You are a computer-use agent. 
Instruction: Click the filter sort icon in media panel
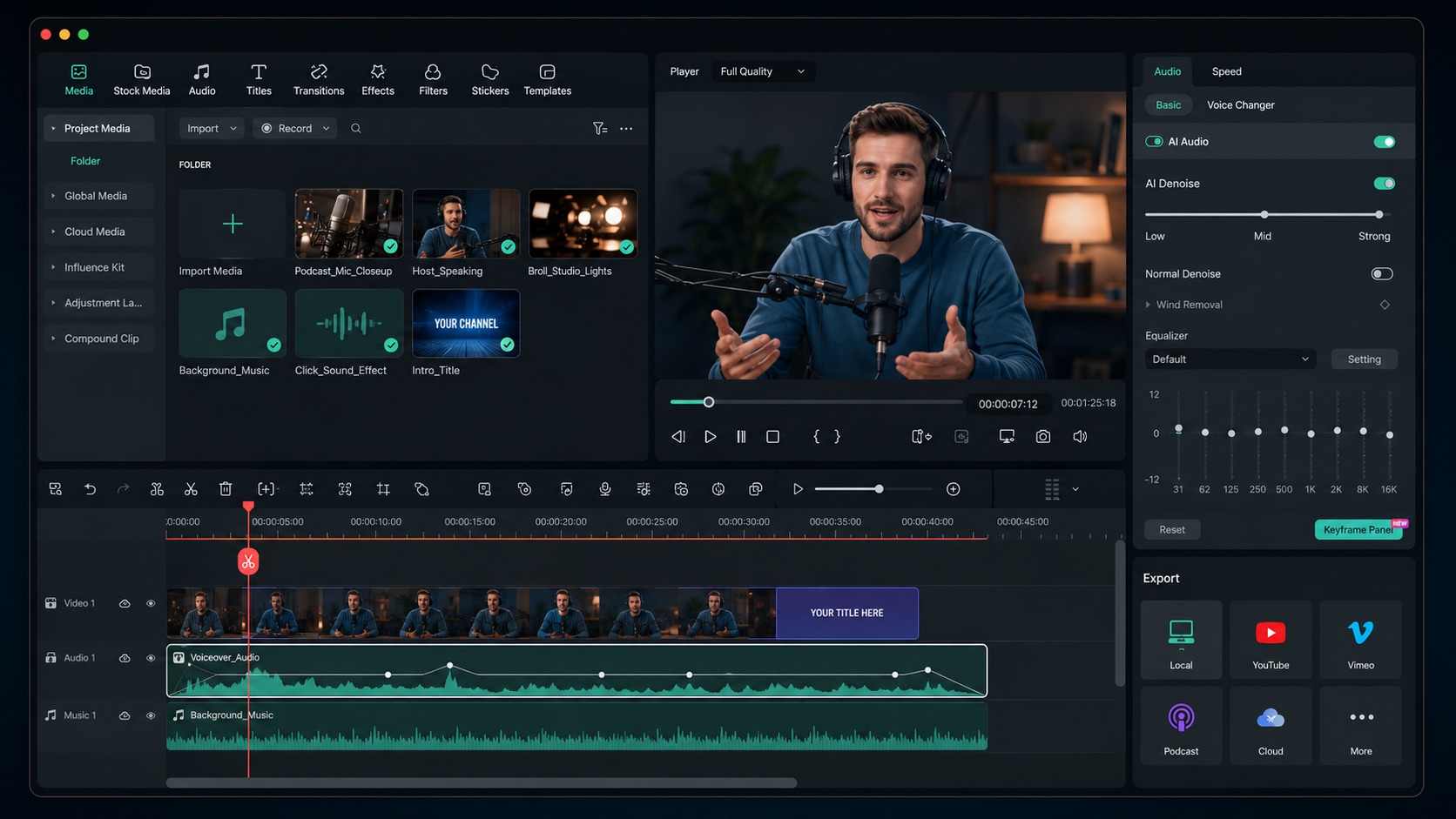click(600, 128)
